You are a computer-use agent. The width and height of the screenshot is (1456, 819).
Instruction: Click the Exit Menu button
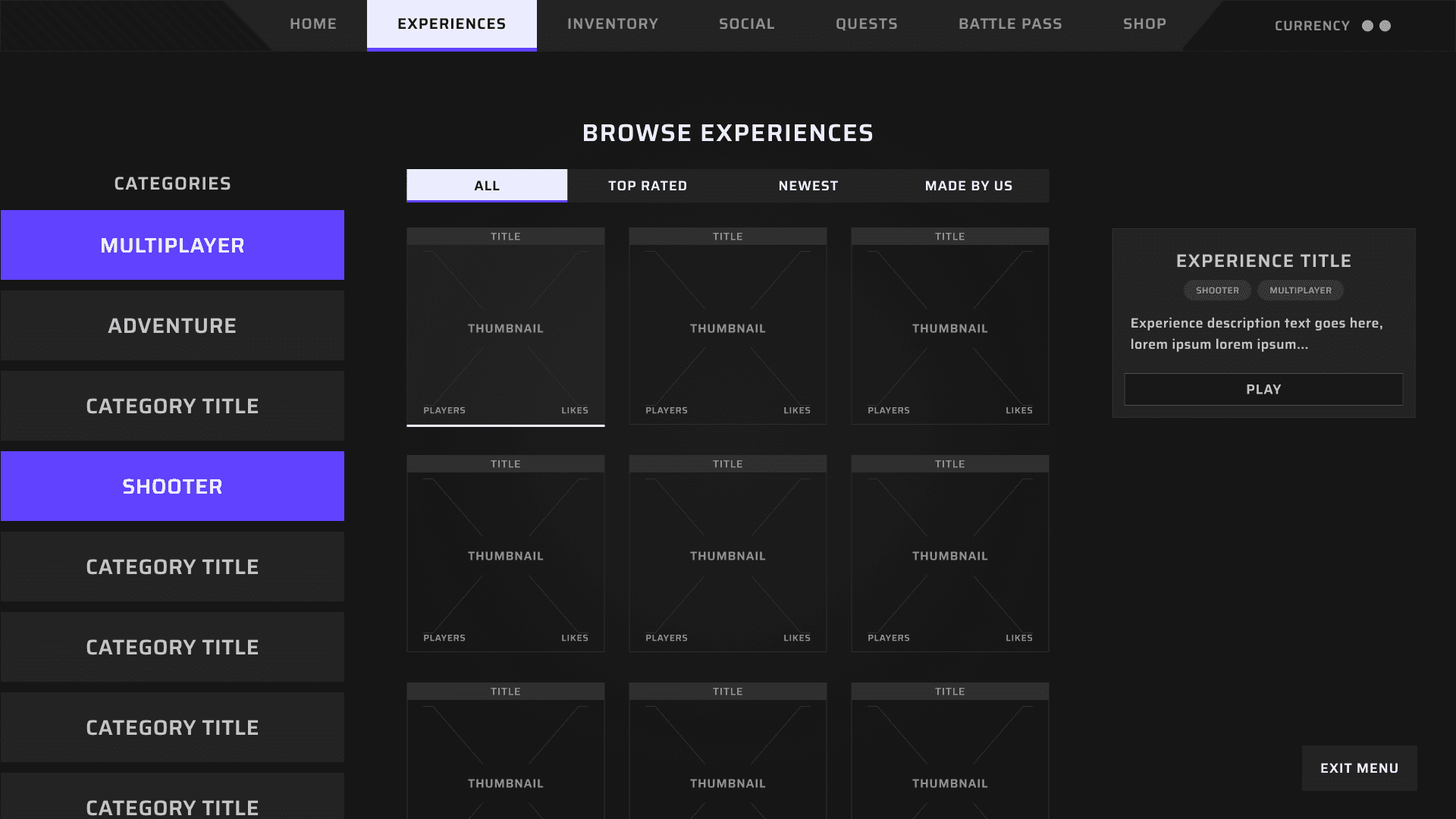click(1359, 768)
